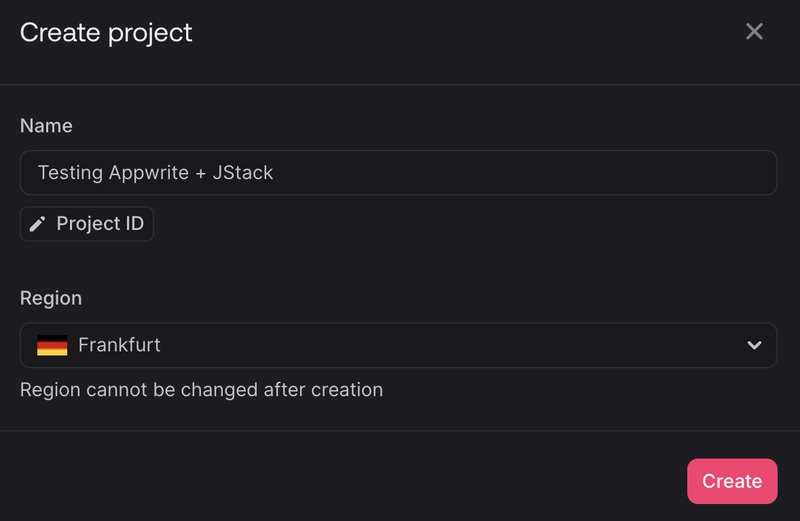The height and width of the screenshot is (521, 800).
Task: Place the cursor after 'JStack' in the Name field
Action: click(276, 172)
